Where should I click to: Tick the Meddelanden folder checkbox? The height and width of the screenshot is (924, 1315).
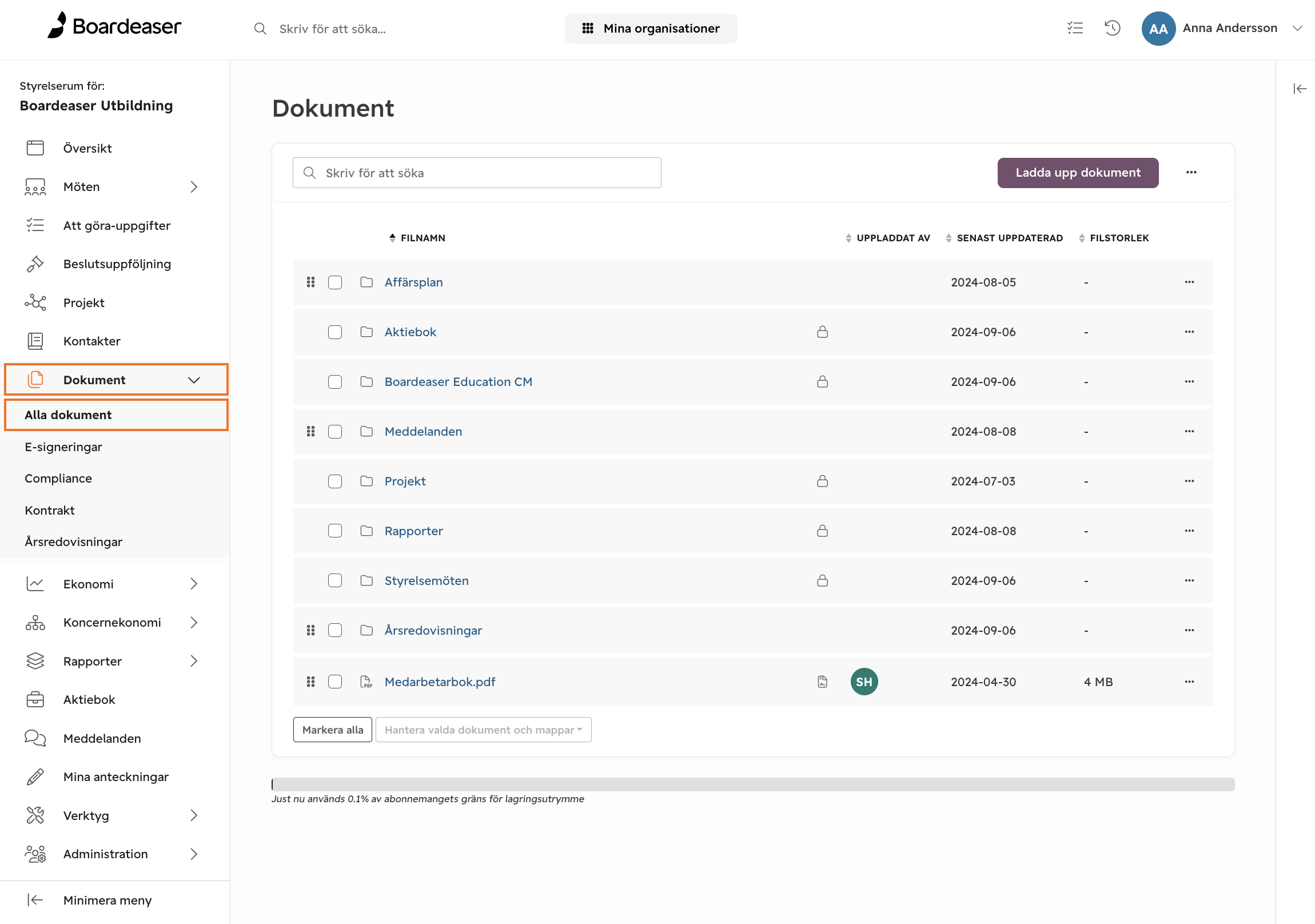(x=335, y=431)
